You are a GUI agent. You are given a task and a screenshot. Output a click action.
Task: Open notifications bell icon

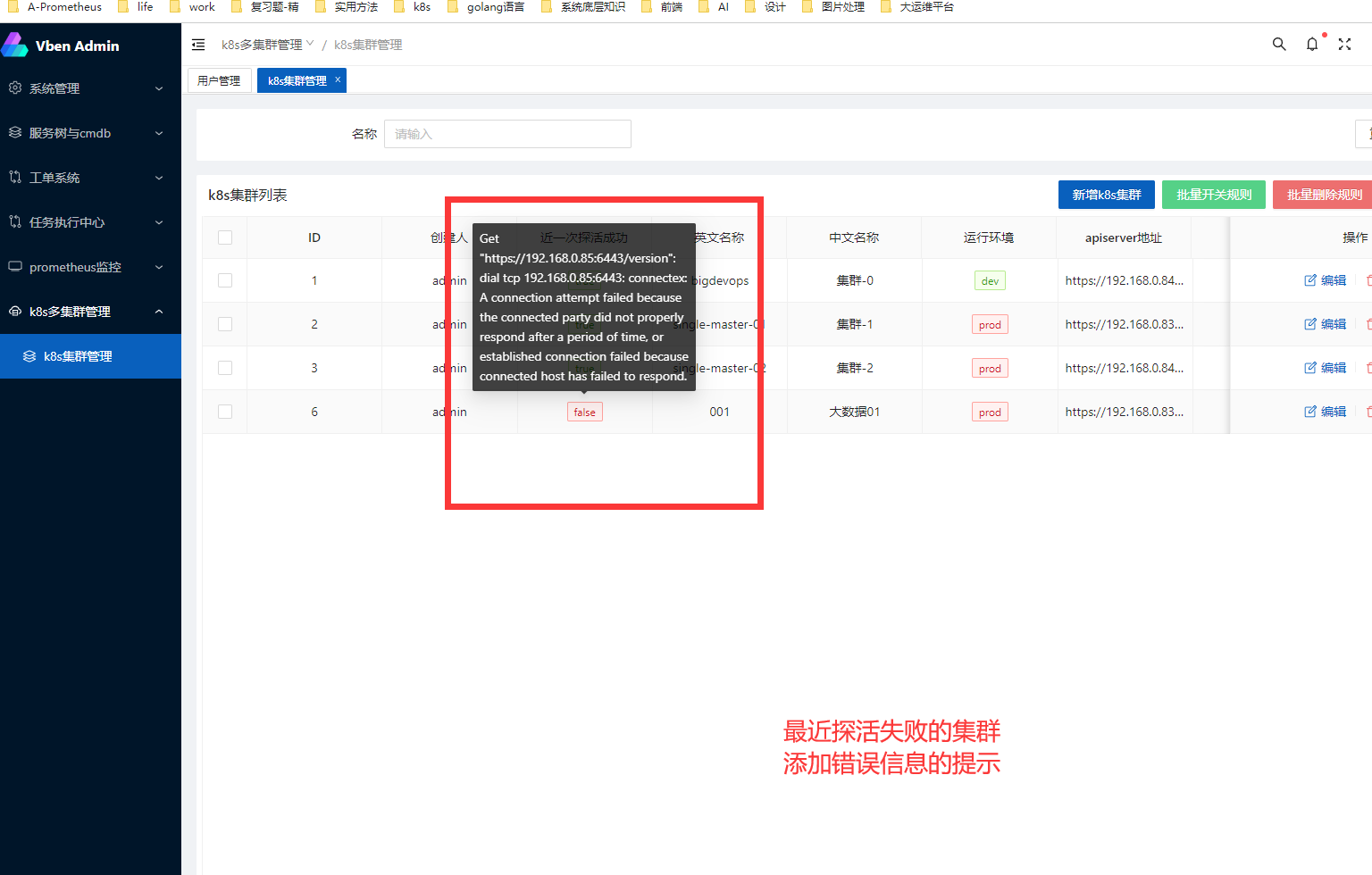point(1312,44)
